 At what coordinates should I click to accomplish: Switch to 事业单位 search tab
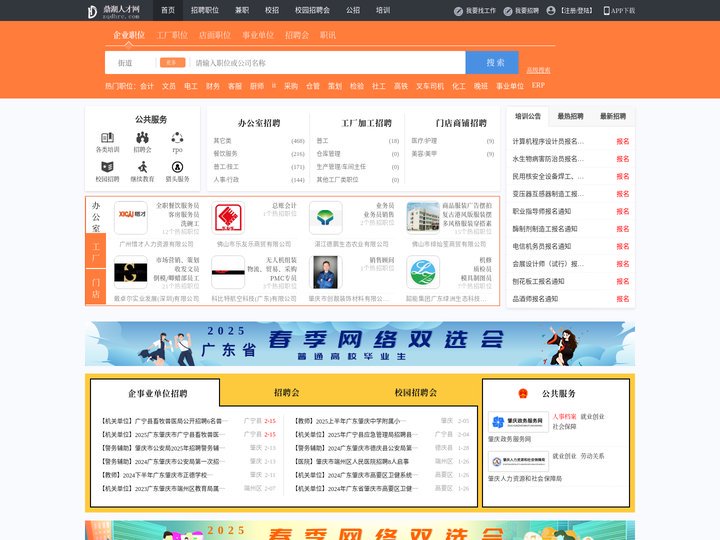(258, 35)
